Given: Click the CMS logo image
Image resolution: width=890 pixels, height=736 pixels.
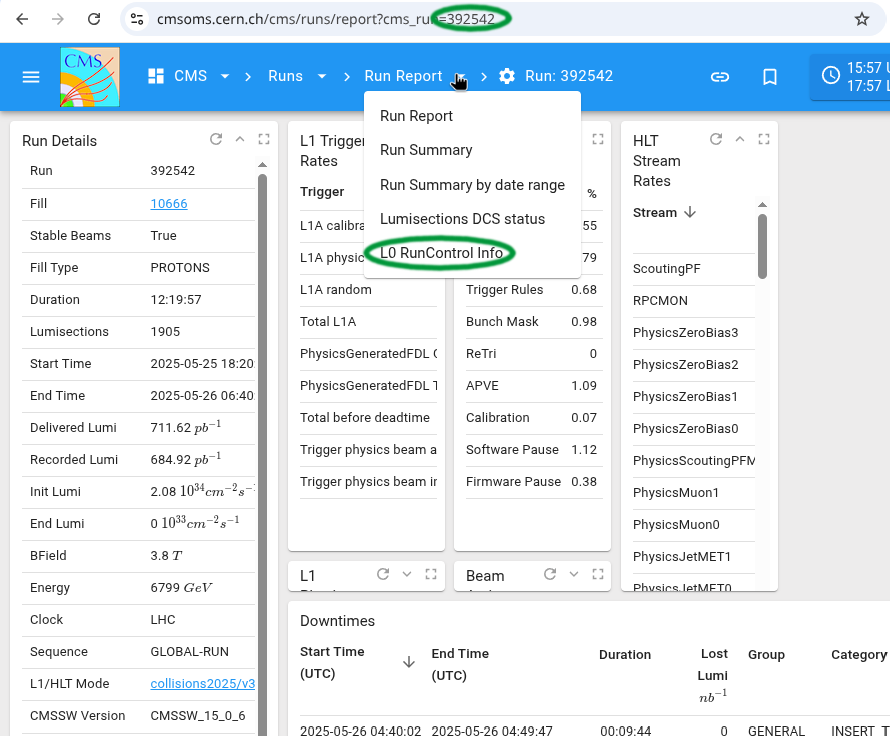Looking at the screenshot, I should pos(90,77).
